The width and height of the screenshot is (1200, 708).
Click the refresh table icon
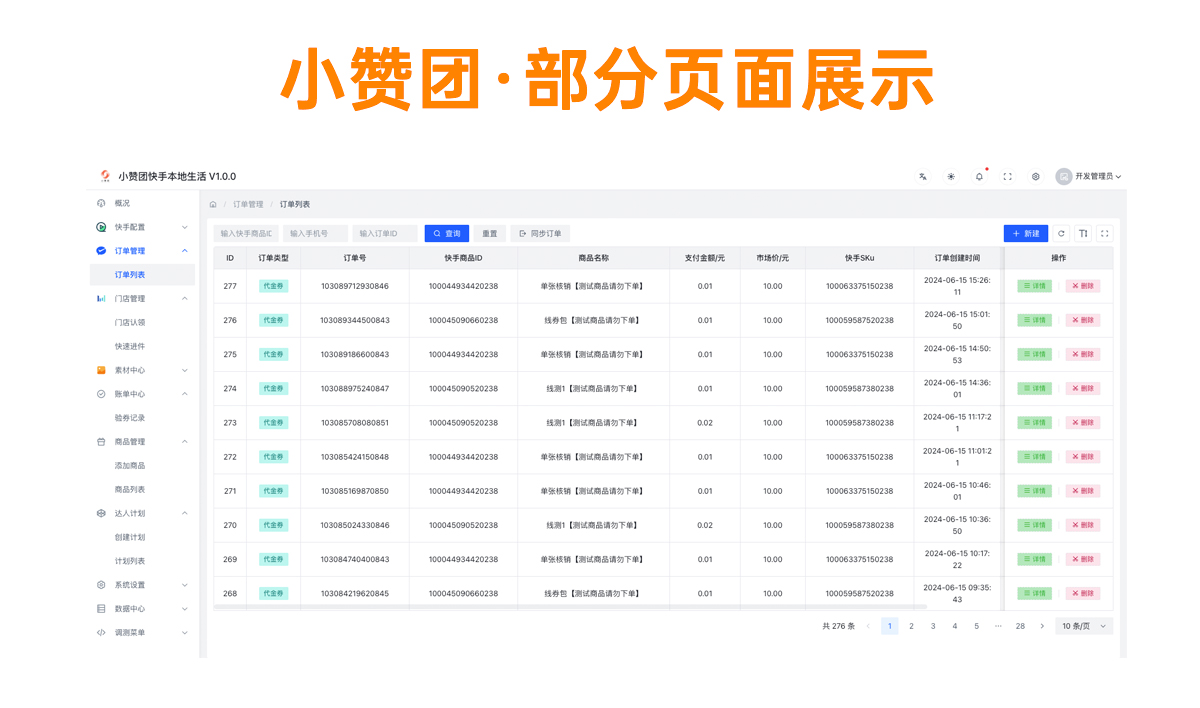[x=1061, y=233]
